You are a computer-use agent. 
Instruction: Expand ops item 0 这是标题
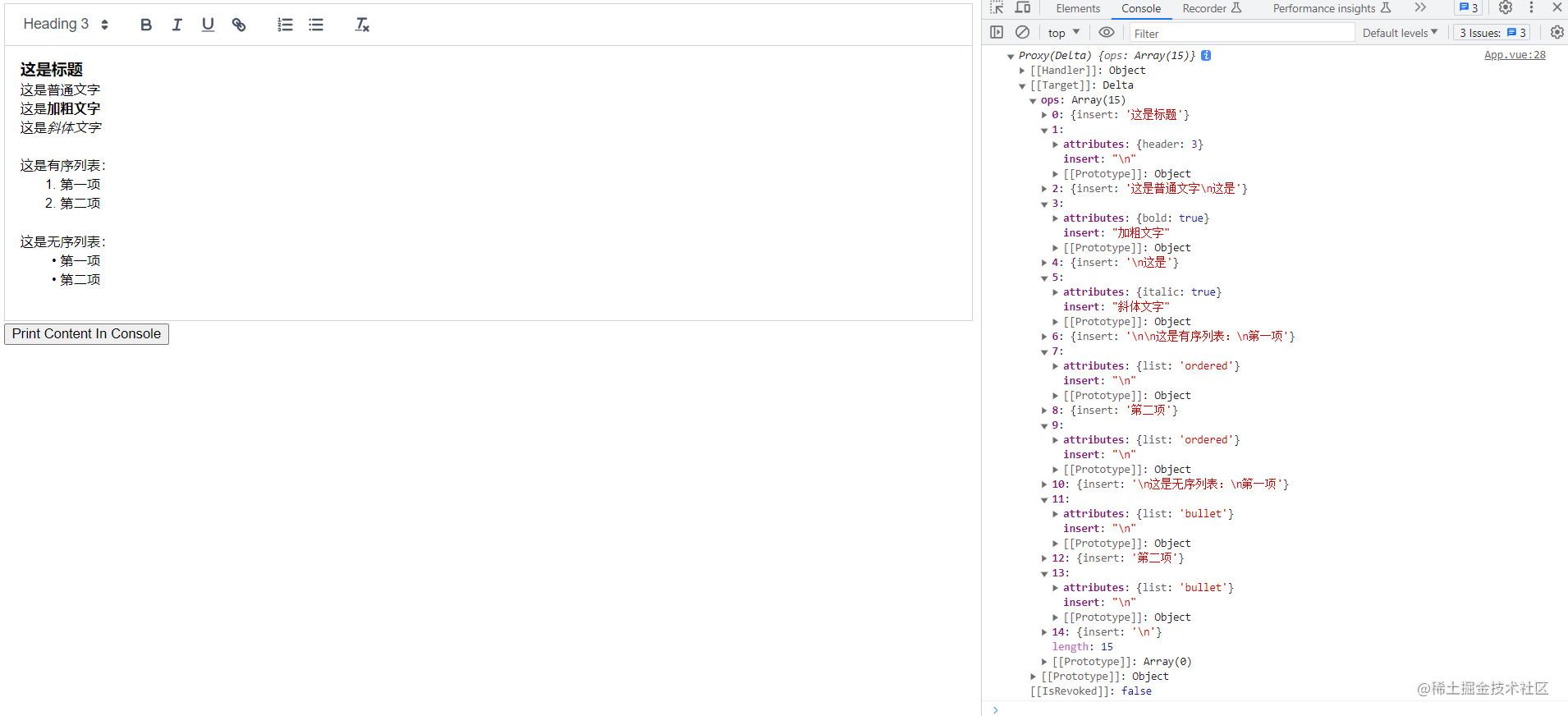(x=1044, y=115)
